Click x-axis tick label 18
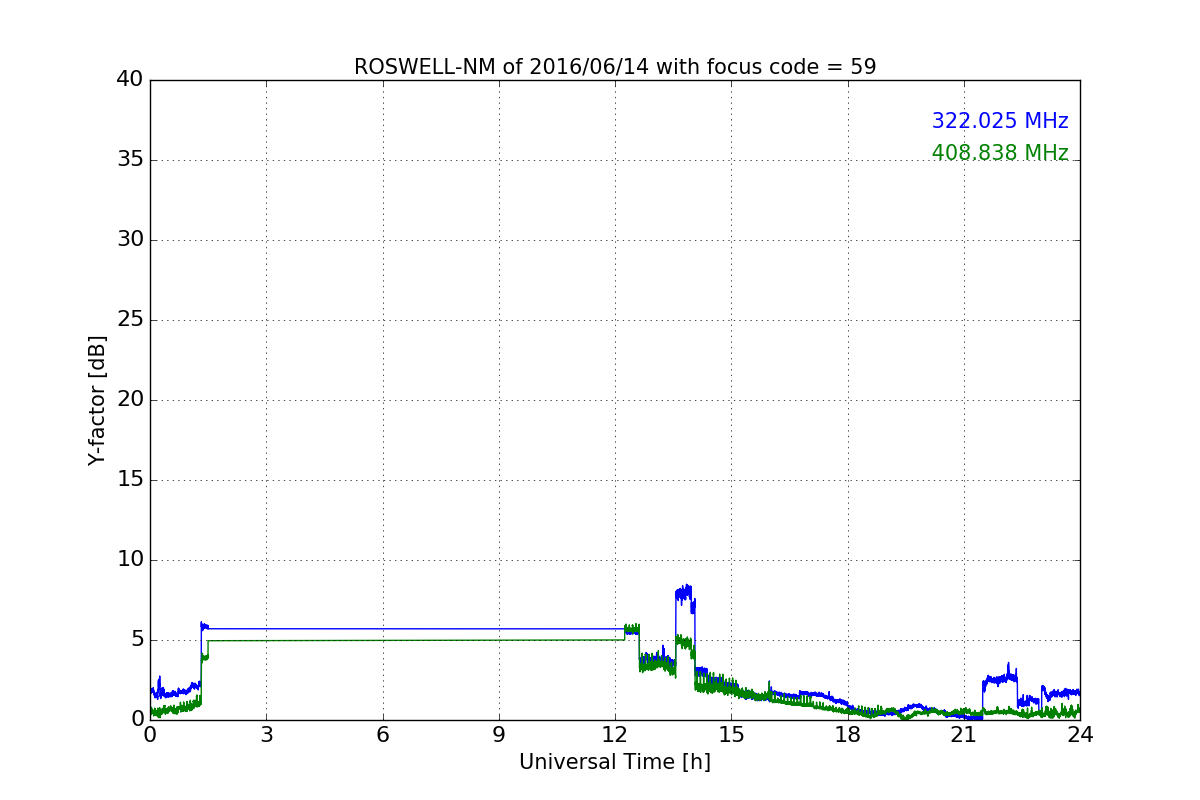1200x800 pixels. 848,735
